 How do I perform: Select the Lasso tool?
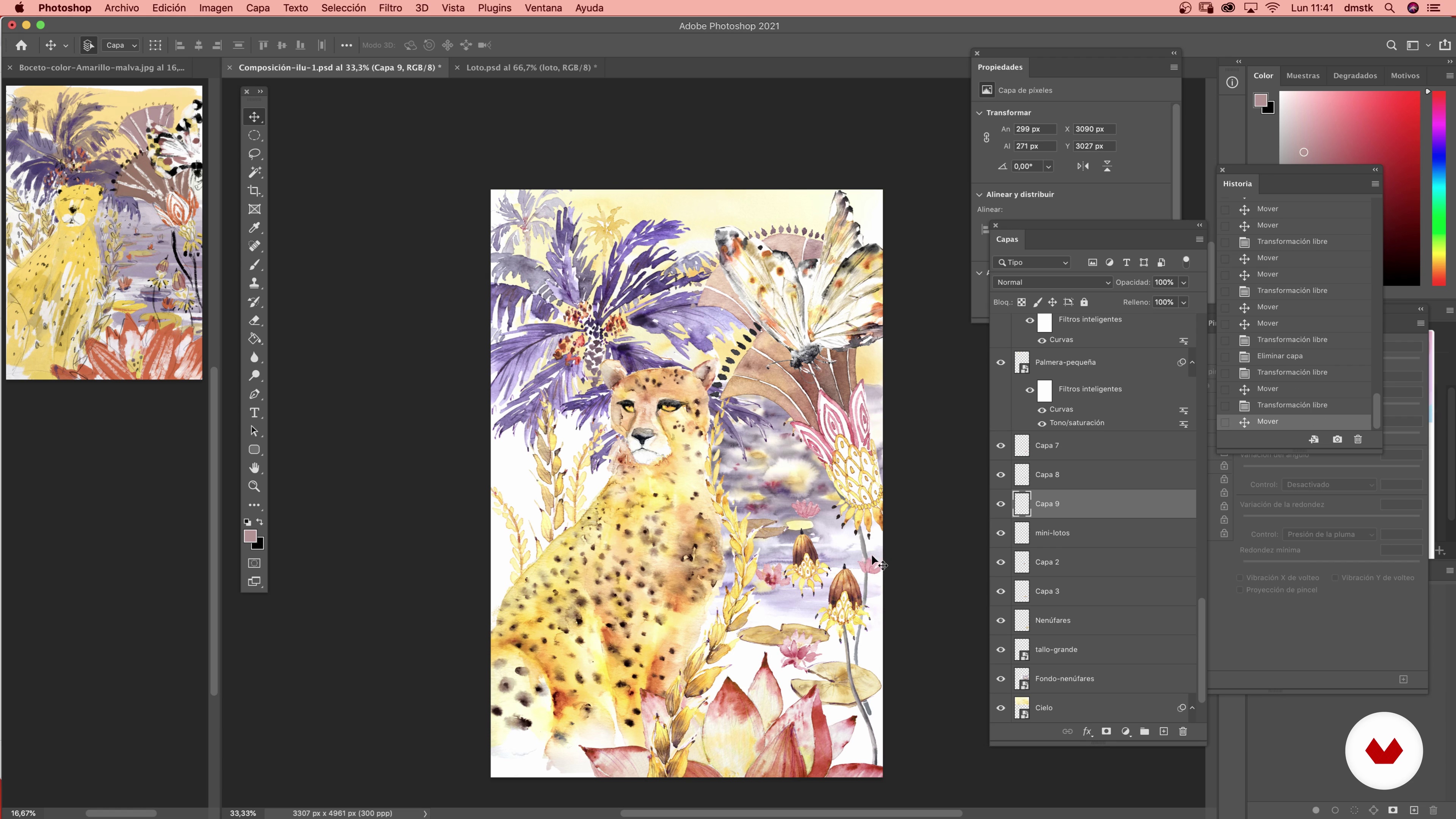pyautogui.click(x=254, y=154)
